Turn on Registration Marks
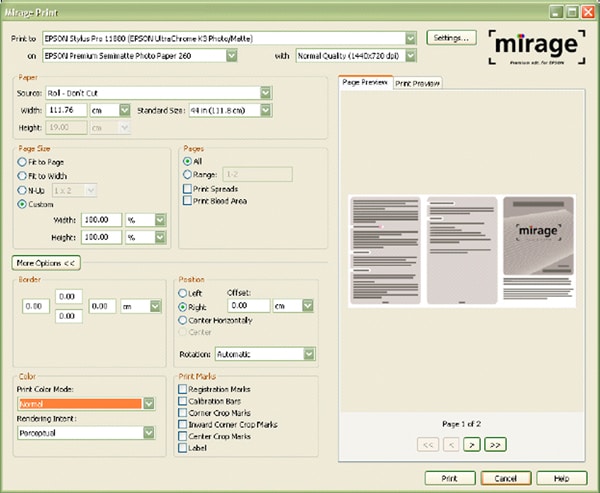This screenshot has width=600, height=493. click(x=182, y=388)
